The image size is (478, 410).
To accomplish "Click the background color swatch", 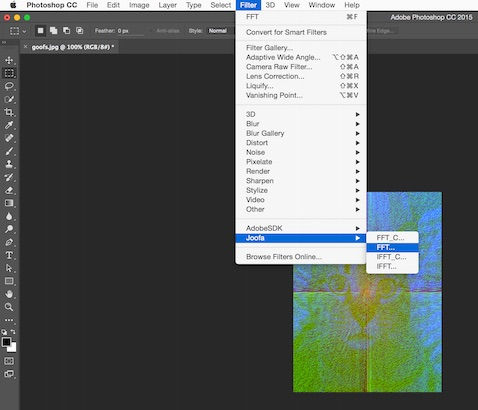I will 13,348.
